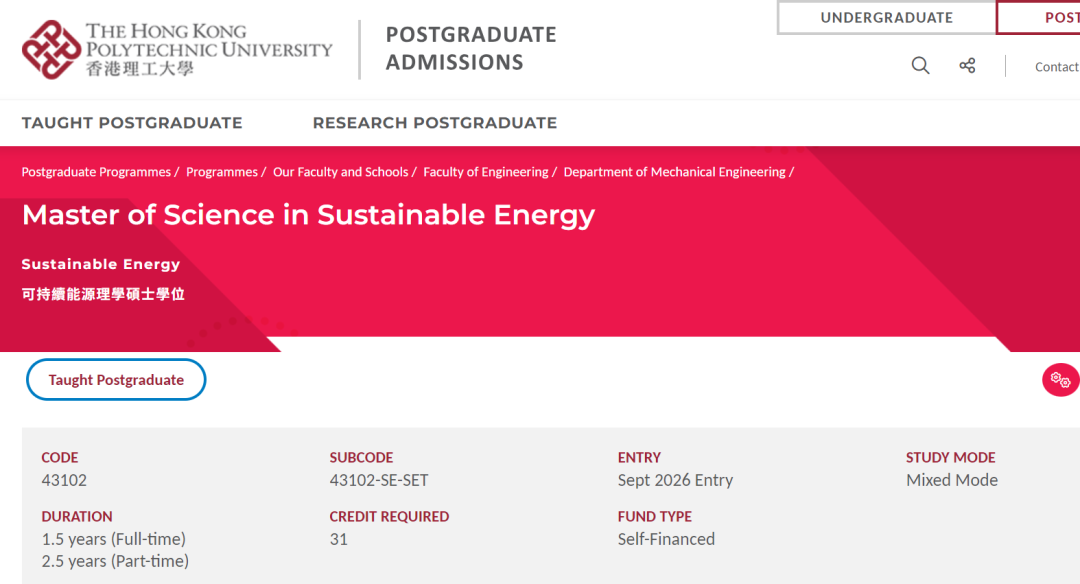Open Department of Mechanical Engineering breadcrumb
Image resolution: width=1080 pixels, height=584 pixels.
pos(674,172)
